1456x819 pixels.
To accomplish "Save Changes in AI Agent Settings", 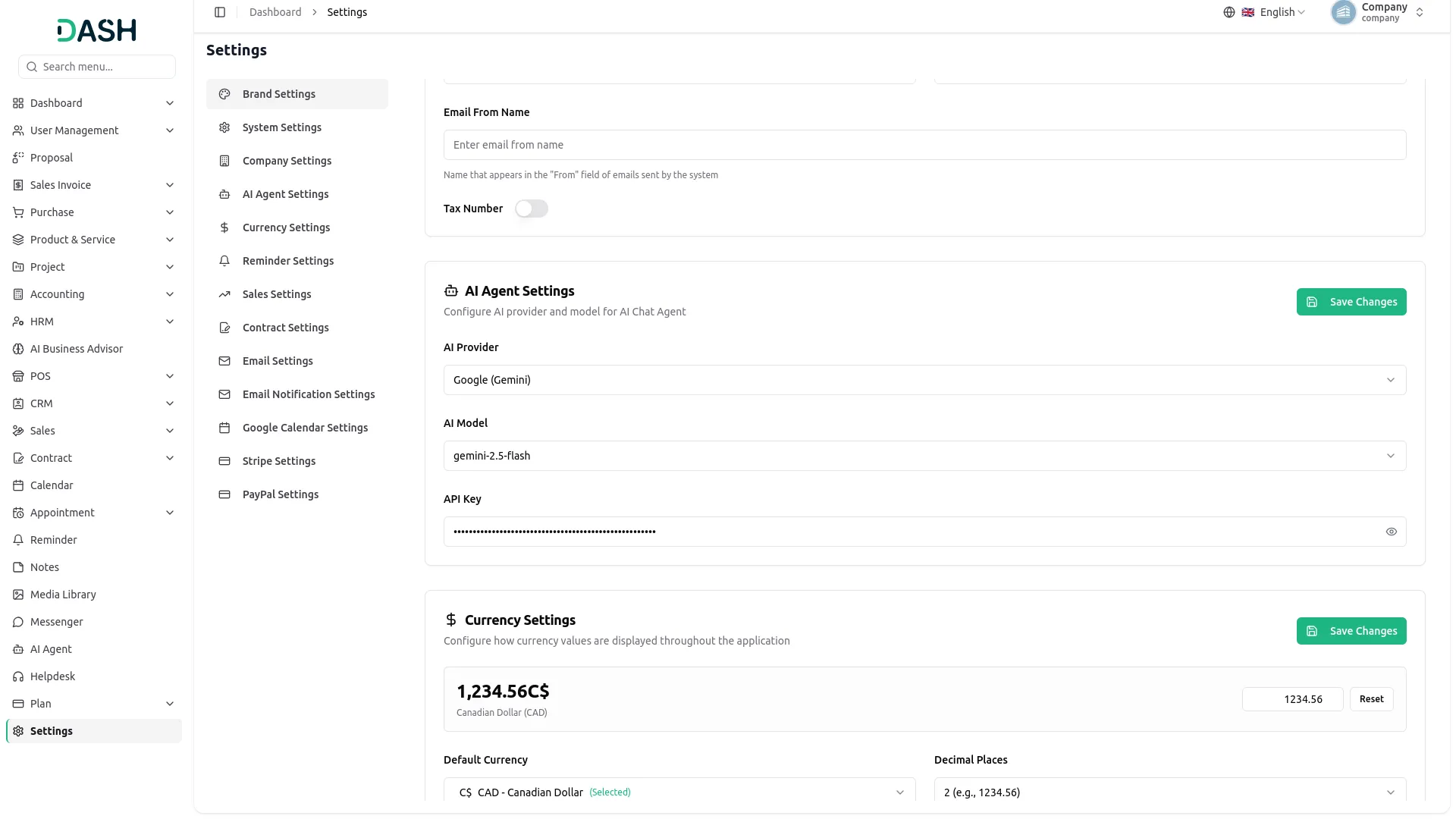I will pos(1351,302).
